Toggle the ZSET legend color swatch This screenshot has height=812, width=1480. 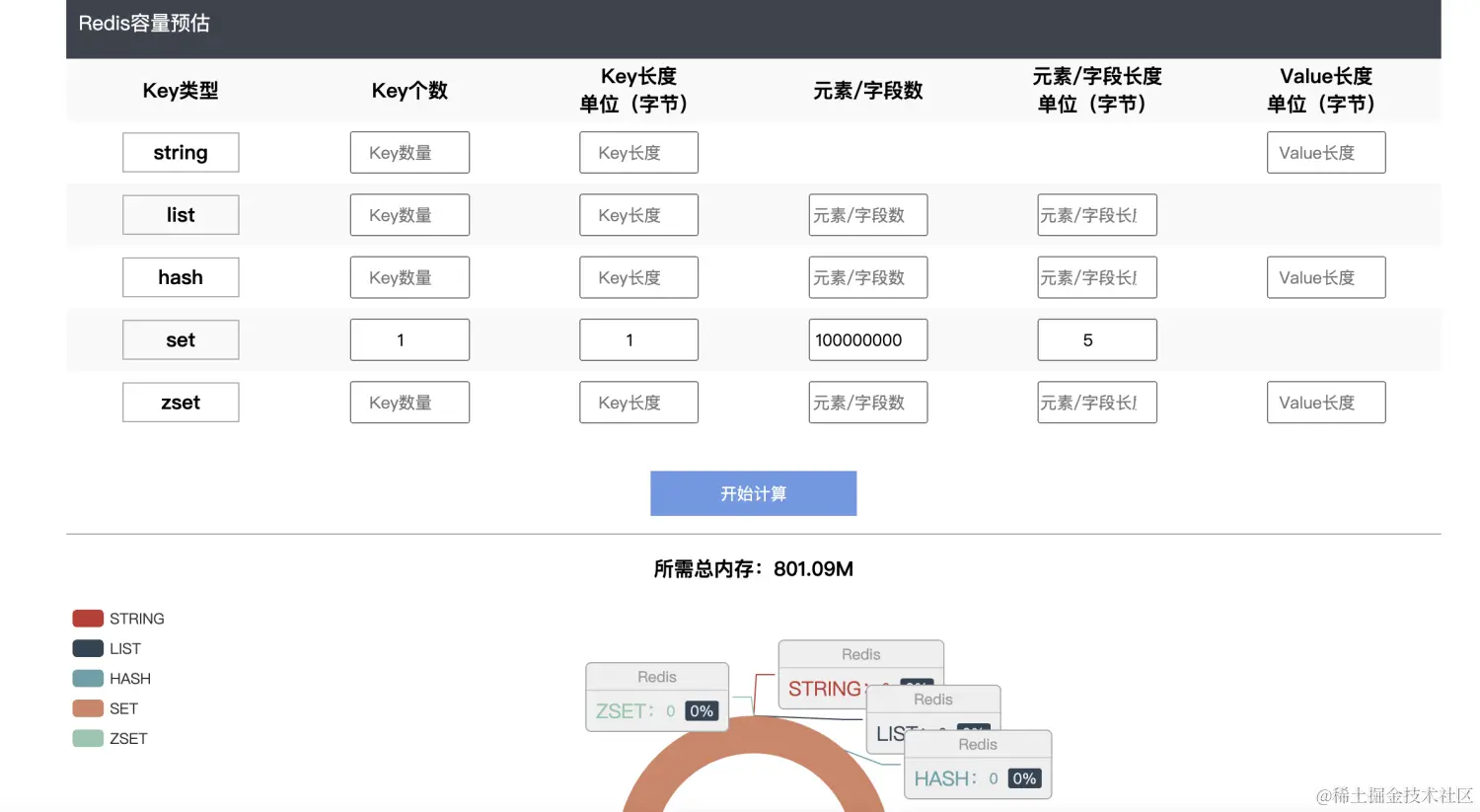[88, 738]
